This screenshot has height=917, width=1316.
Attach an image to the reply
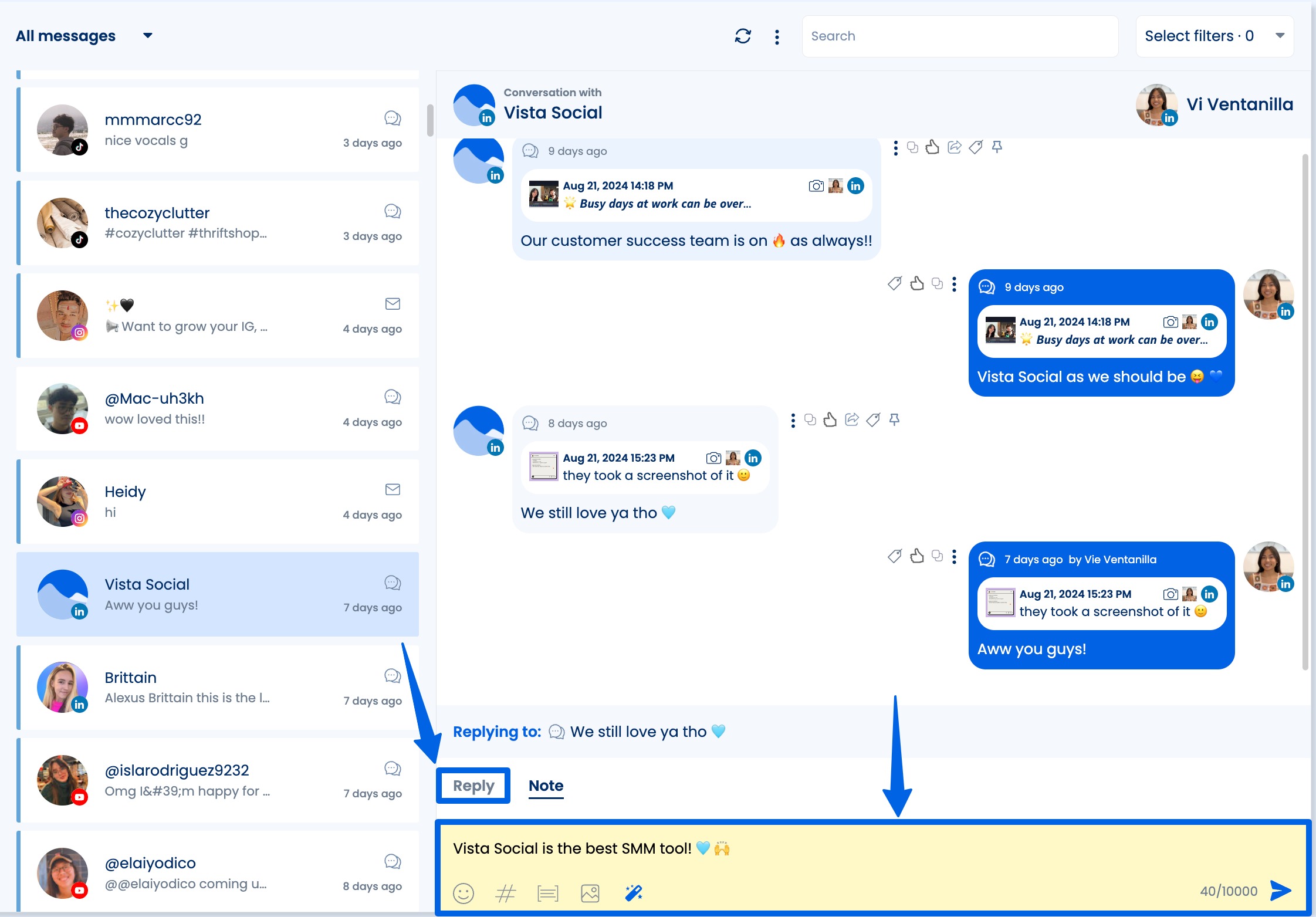[590, 894]
